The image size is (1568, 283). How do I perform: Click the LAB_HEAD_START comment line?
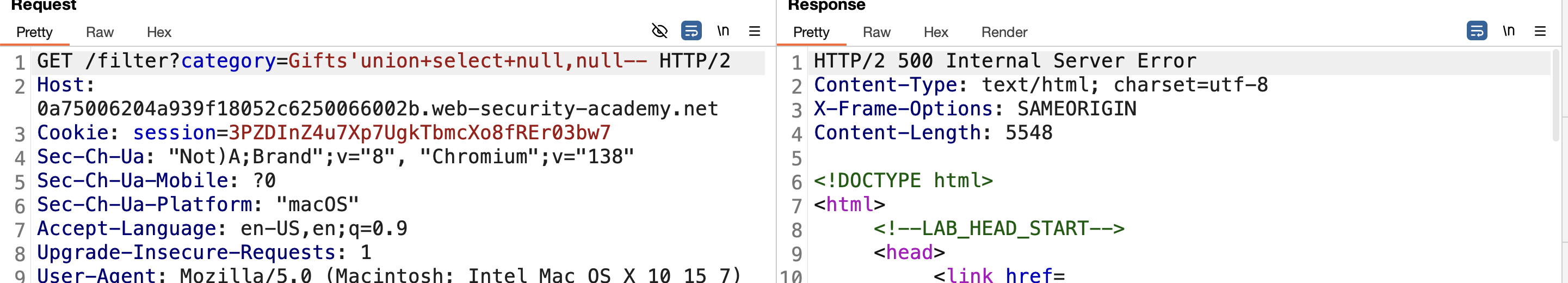999,228
